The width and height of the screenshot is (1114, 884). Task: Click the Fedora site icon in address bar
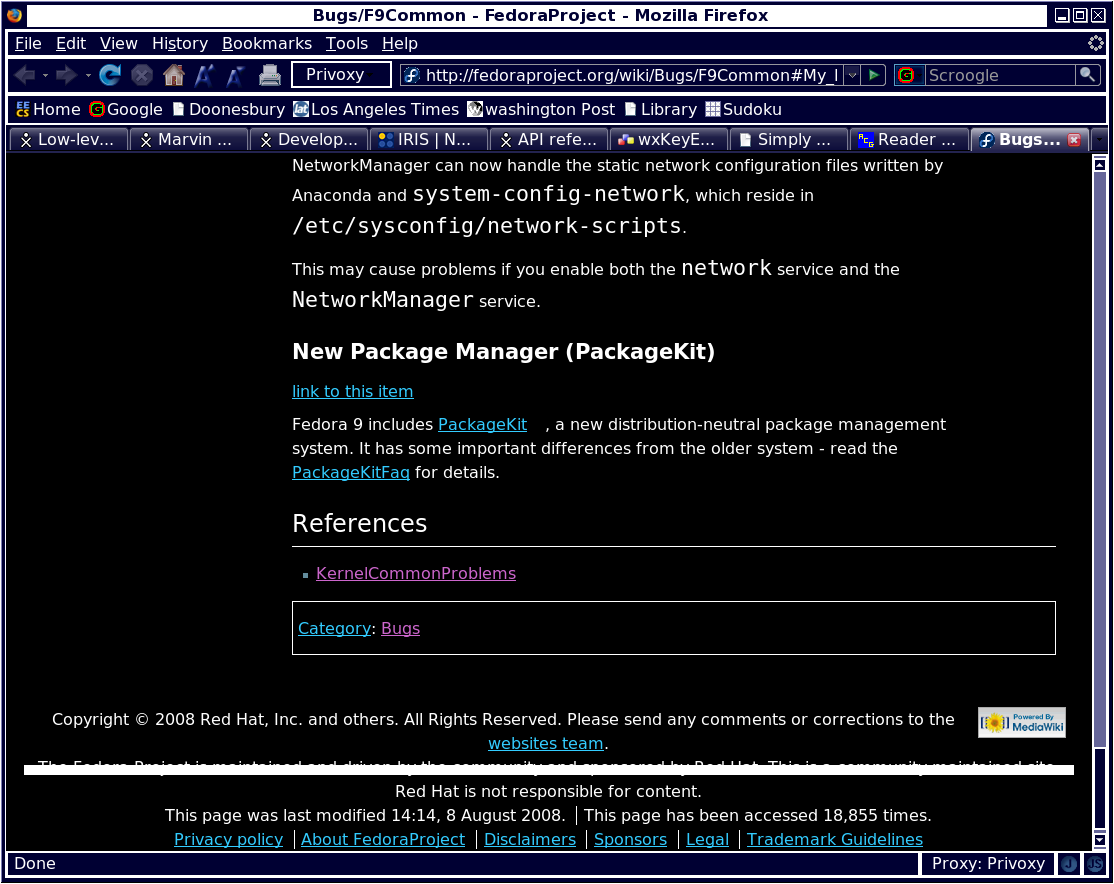click(x=412, y=75)
